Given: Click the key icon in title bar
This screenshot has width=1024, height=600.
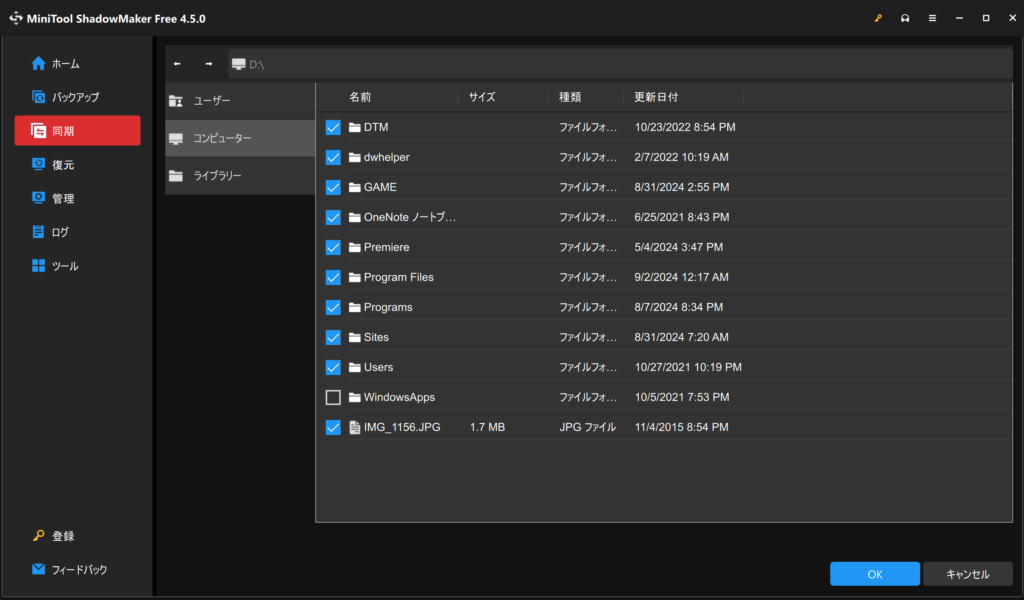Looking at the screenshot, I should pos(878,18).
